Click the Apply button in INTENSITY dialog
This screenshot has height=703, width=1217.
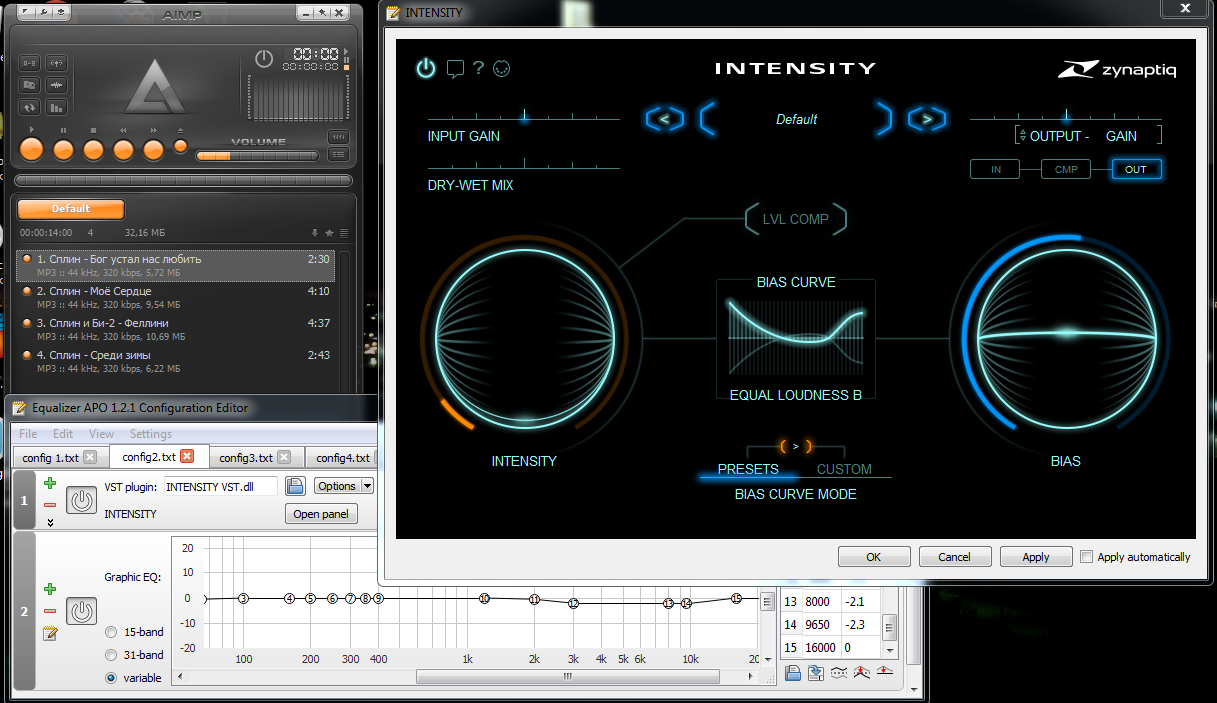click(1035, 557)
